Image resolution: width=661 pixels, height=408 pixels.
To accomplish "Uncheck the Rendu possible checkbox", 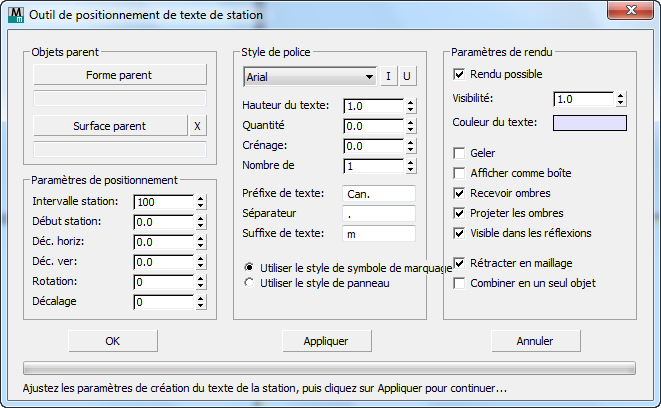I will coord(460,74).
